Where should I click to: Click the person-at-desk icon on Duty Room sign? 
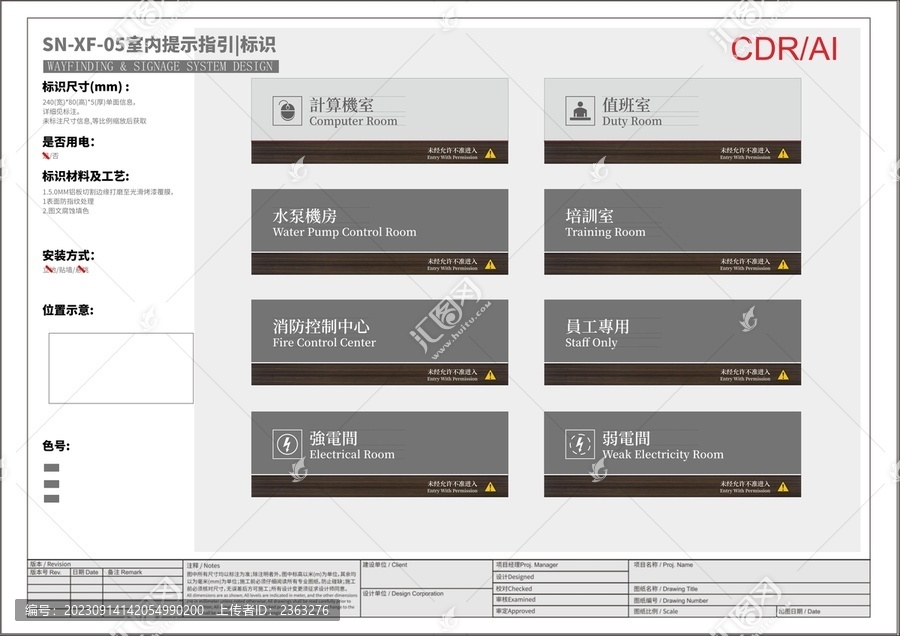tap(580, 110)
